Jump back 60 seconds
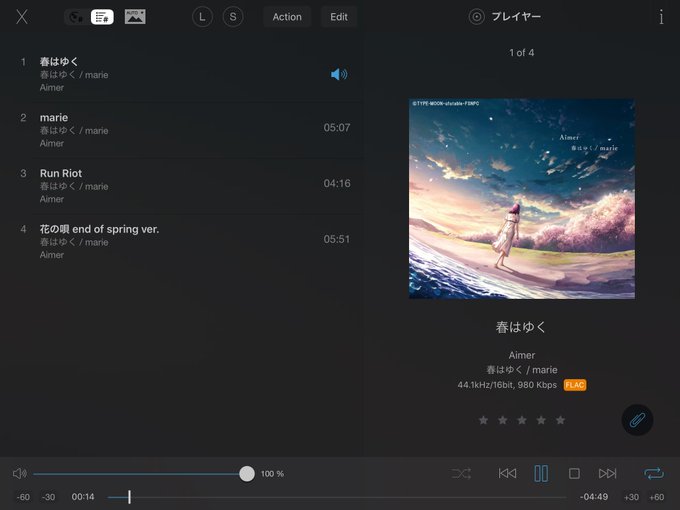Image resolution: width=680 pixels, height=510 pixels. click(x=23, y=497)
